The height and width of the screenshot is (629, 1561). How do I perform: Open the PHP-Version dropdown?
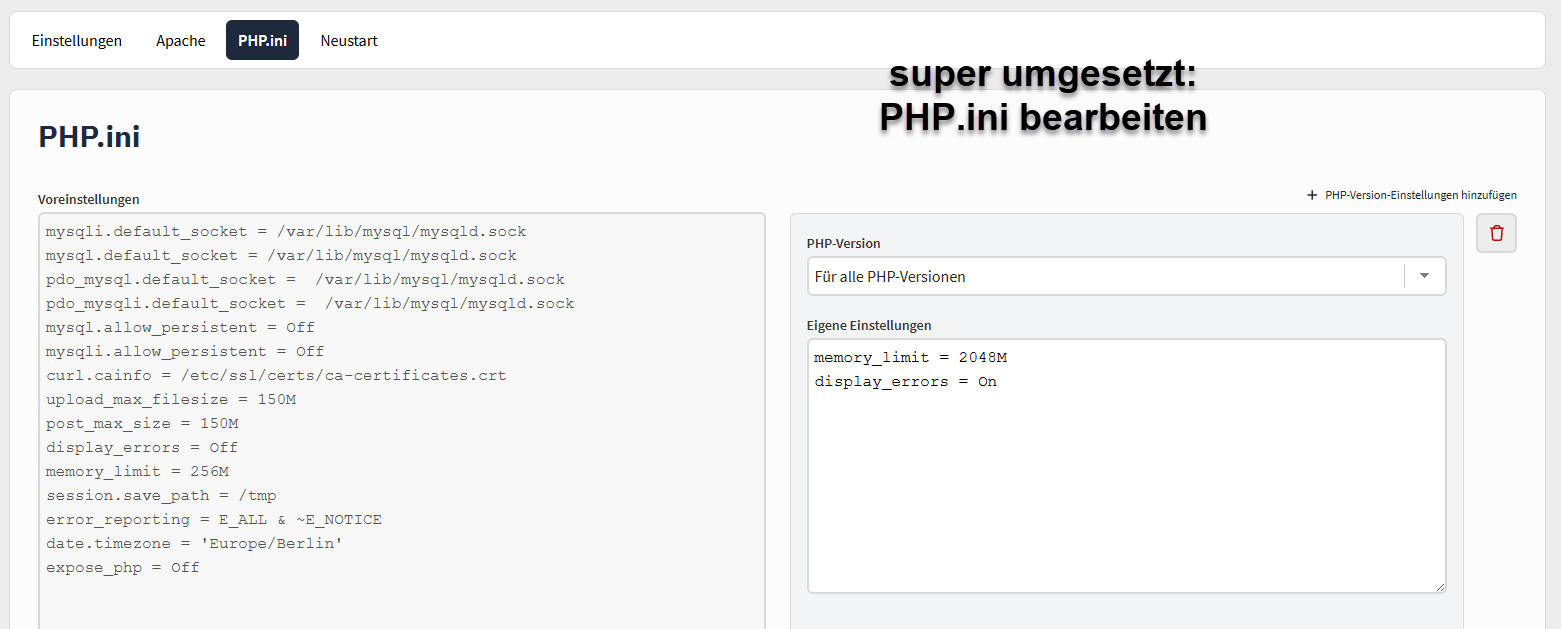(1126, 276)
